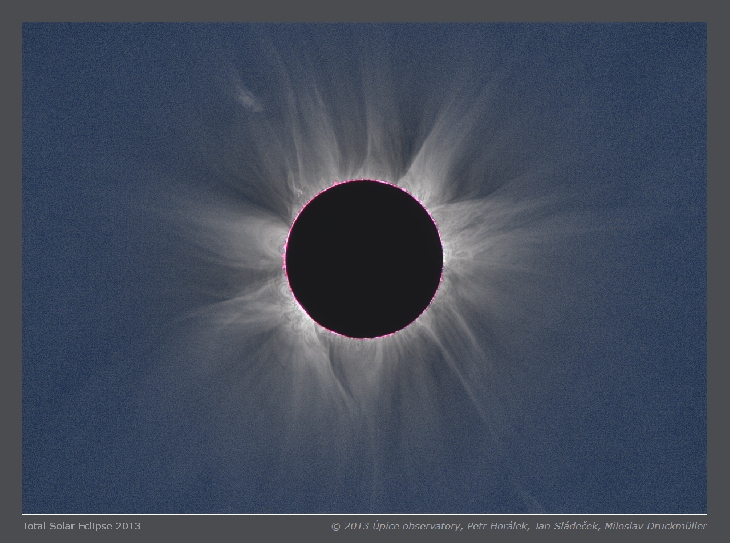The height and width of the screenshot is (543, 730).
Task: Click the white line above the caption
Action: point(364,515)
